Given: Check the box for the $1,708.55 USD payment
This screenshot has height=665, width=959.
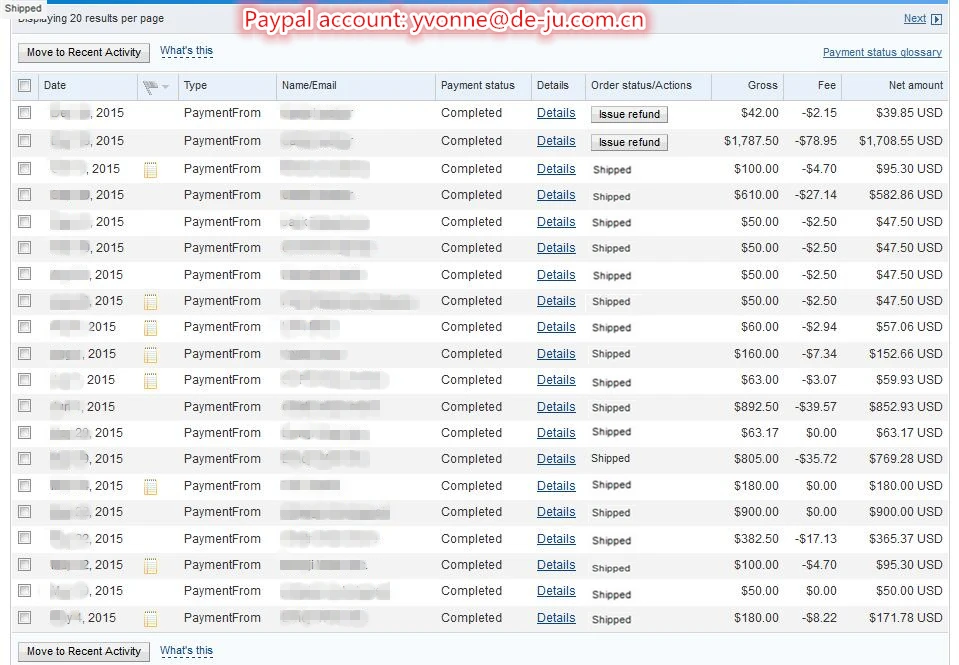Looking at the screenshot, I should 24,141.
